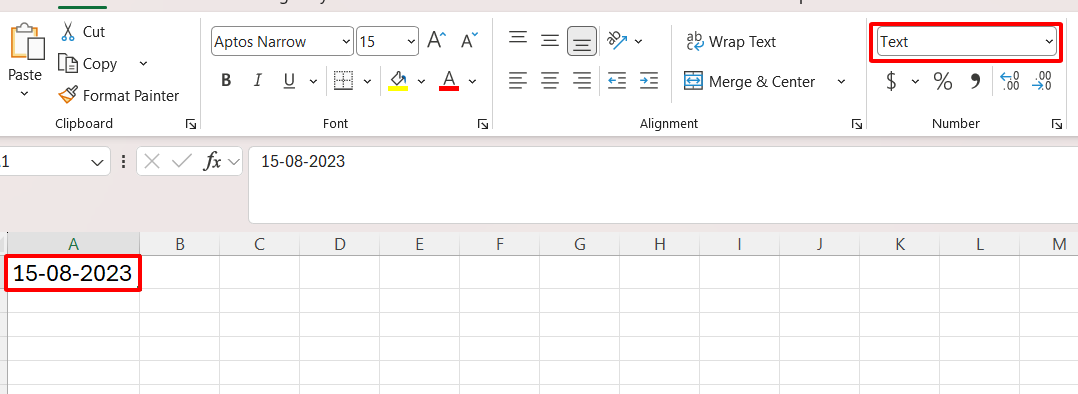This screenshot has height=394, width=1078.
Task: Apply cell Borders icon
Action: click(343, 80)
